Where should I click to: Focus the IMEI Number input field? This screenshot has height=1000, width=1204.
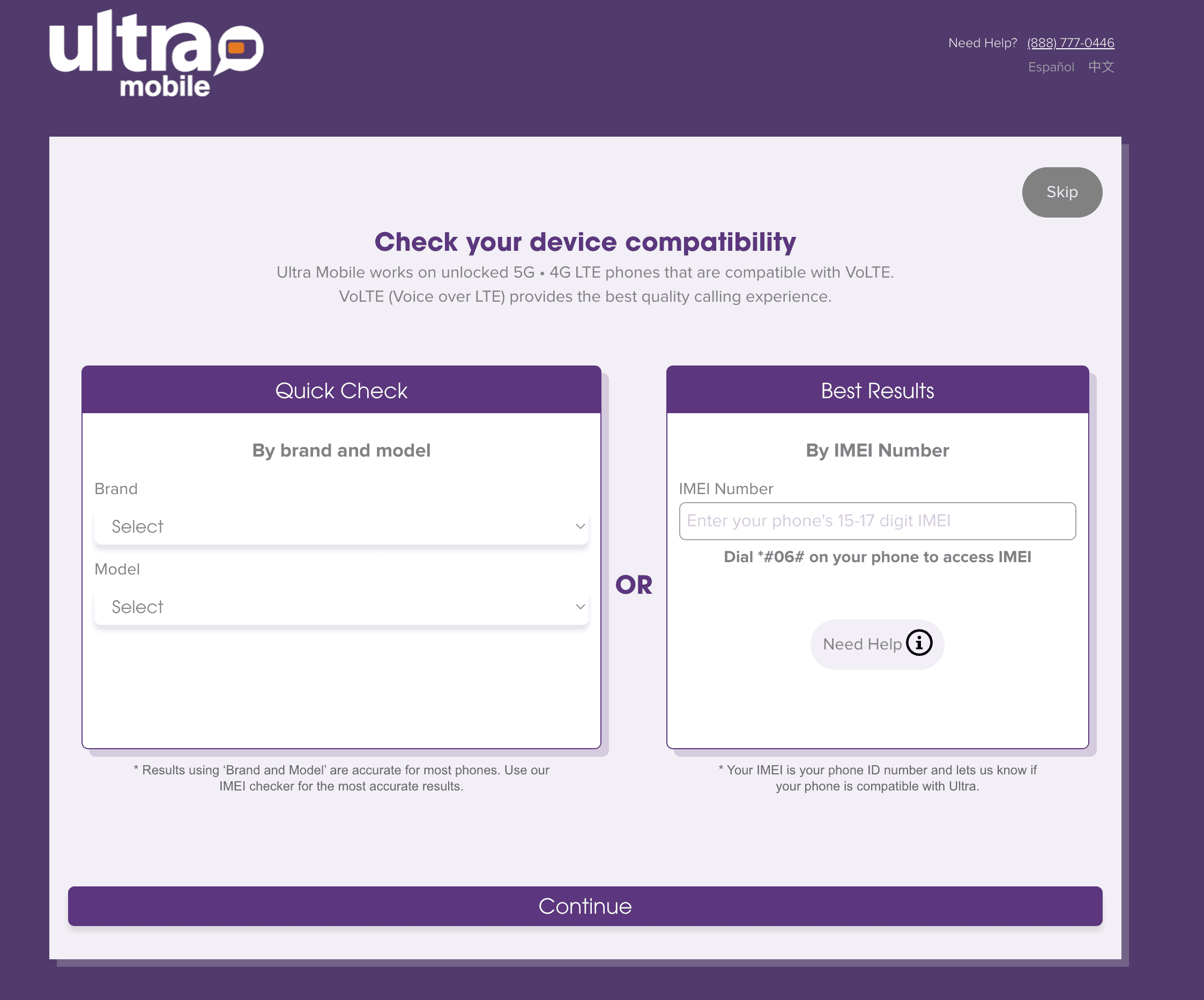point(877,521)
